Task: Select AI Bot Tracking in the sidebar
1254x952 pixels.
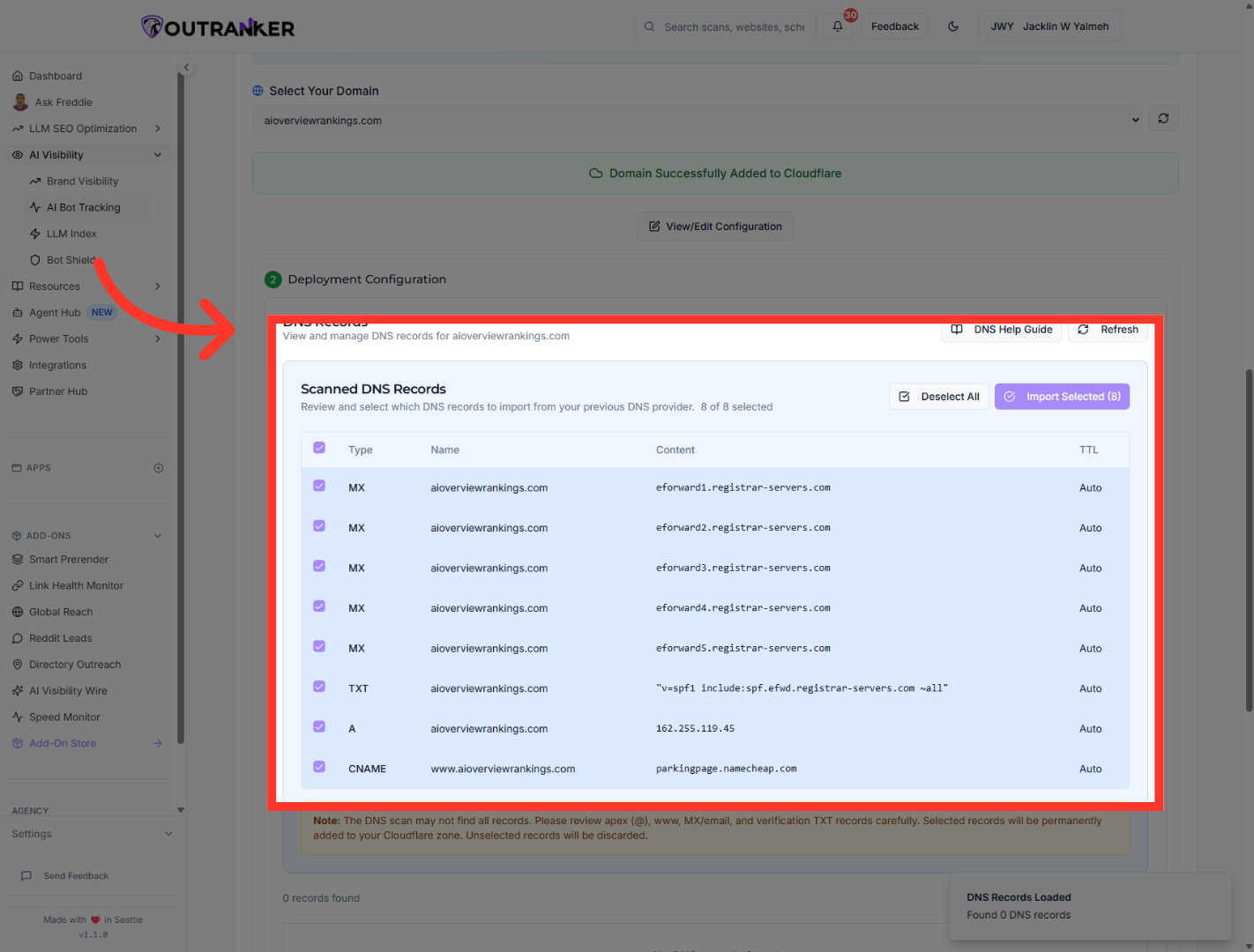Action: tap(84, 206)
